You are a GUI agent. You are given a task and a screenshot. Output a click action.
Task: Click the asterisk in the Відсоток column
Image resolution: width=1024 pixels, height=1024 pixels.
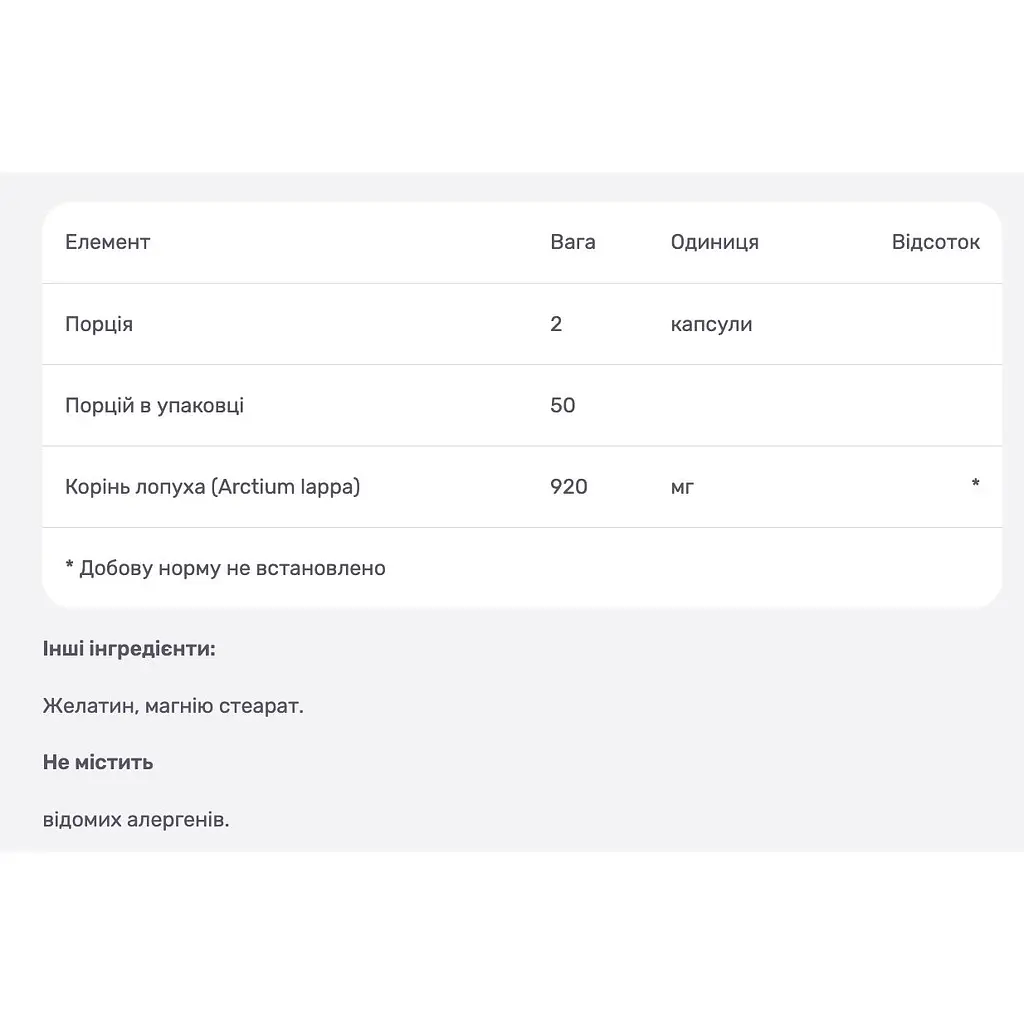coord(975,483)
